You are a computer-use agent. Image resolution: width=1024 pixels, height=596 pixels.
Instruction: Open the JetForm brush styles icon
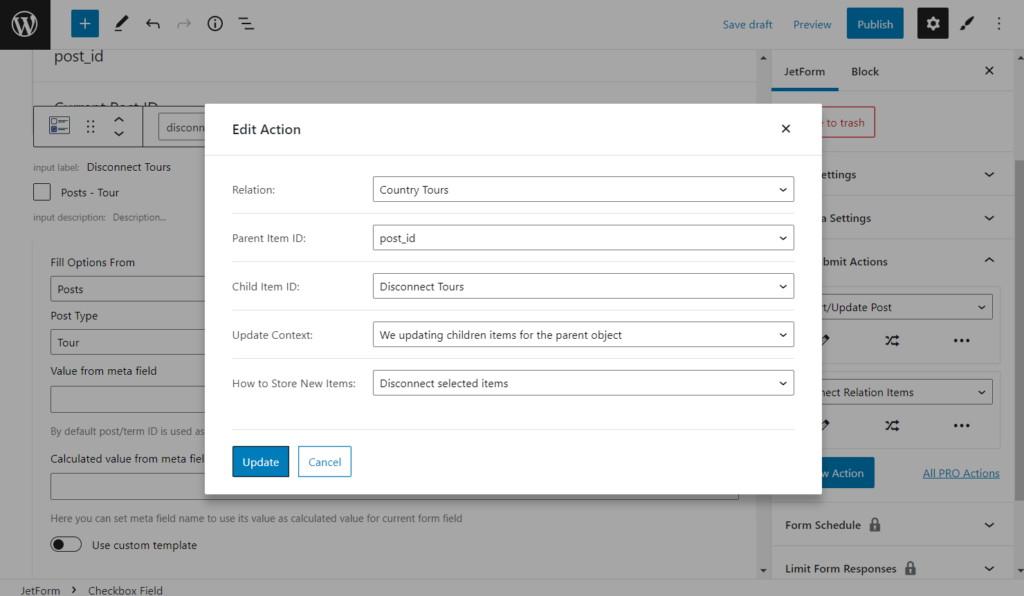pos(967,24)
